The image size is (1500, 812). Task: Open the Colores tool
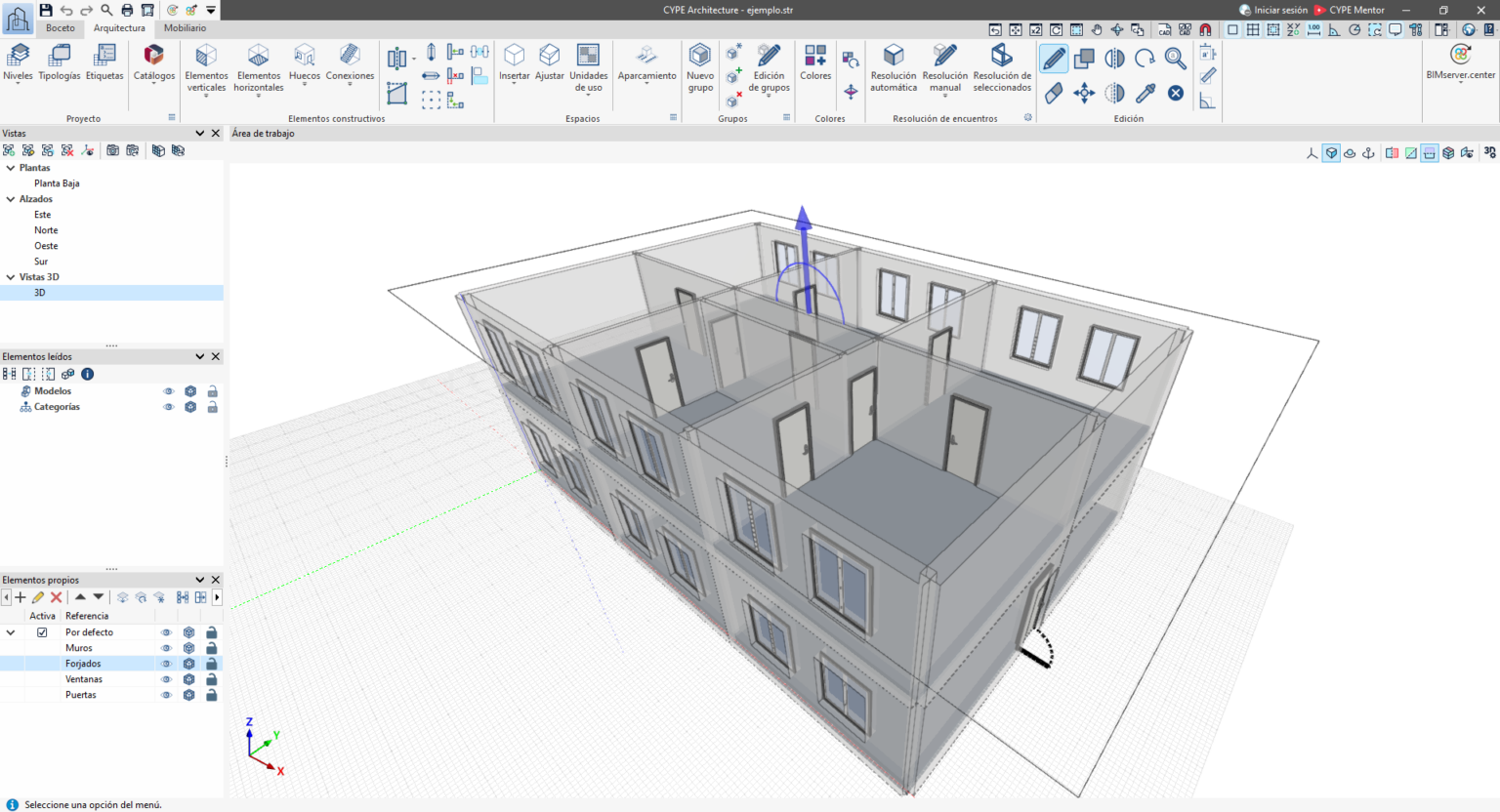(x=815, y=62)
